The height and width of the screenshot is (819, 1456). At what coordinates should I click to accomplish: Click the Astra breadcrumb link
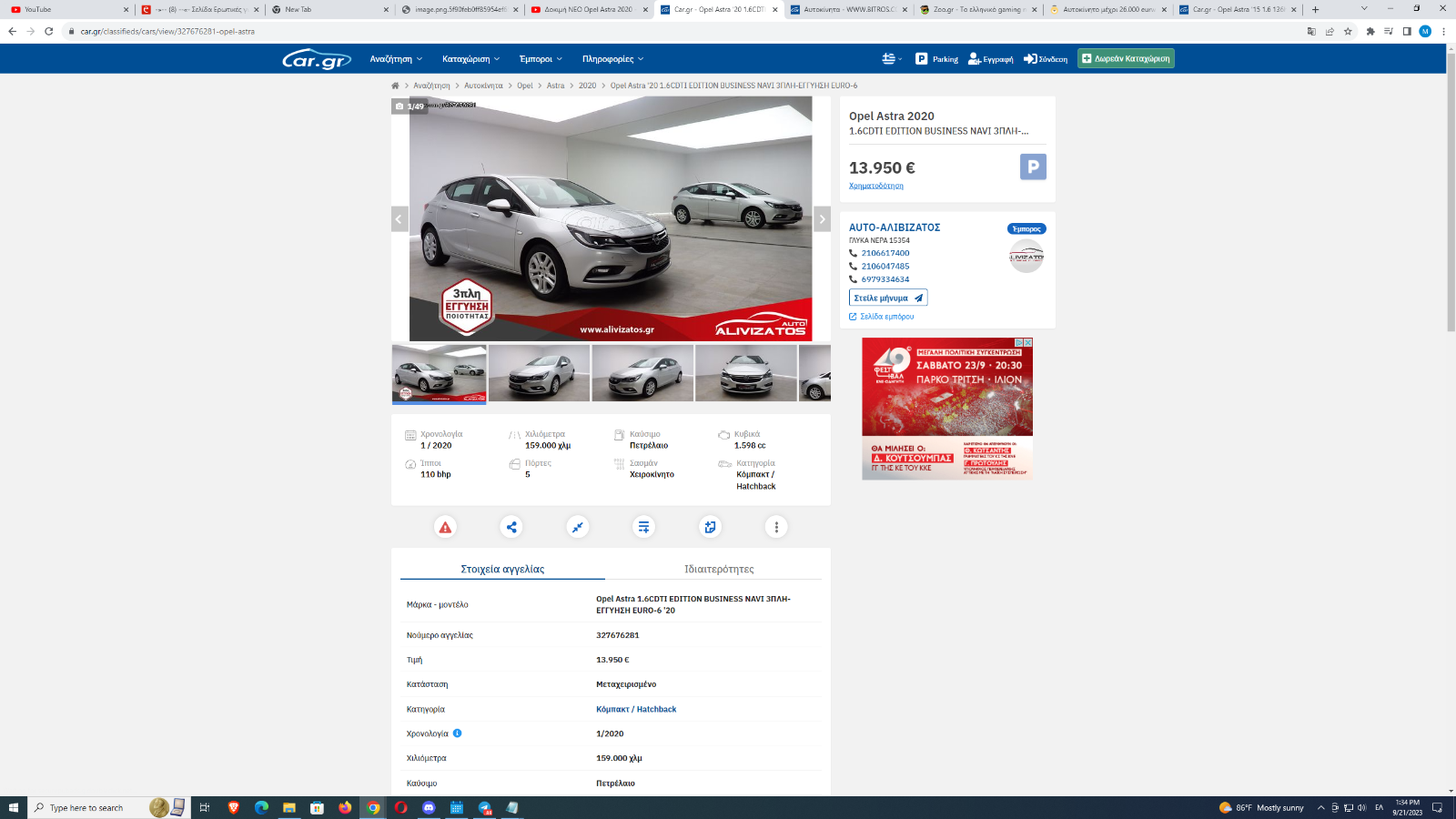tap(555, 86)
